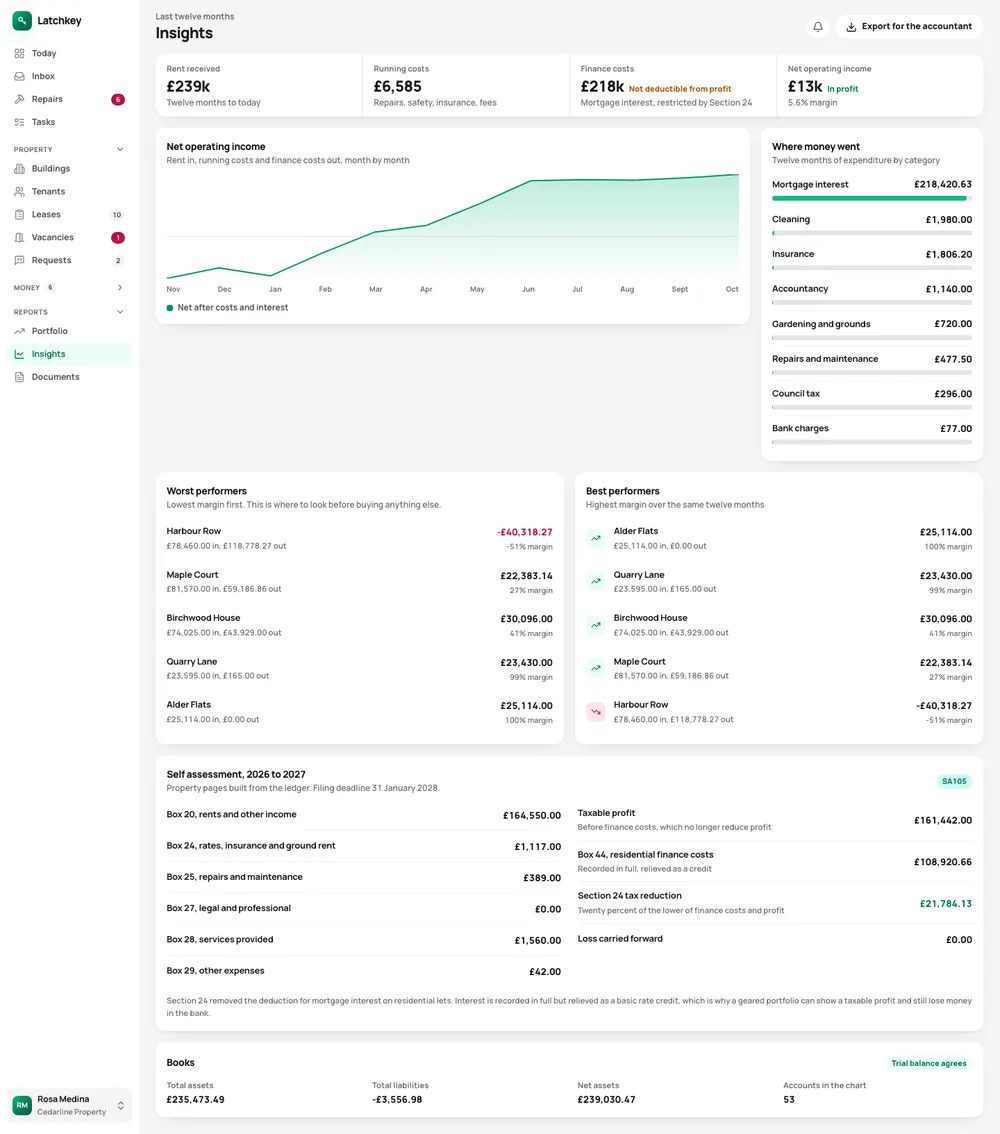Open the Tasks page
Screen dimensions: 1000x1134
click(x=69, y=122)
